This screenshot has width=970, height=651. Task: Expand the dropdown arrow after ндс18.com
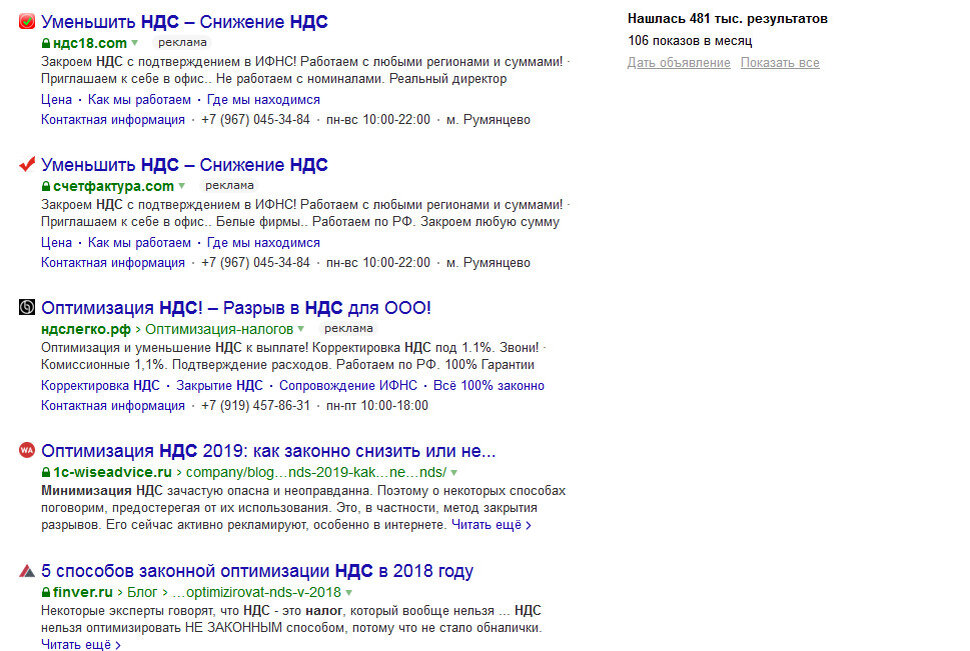[x=135, y=43]
